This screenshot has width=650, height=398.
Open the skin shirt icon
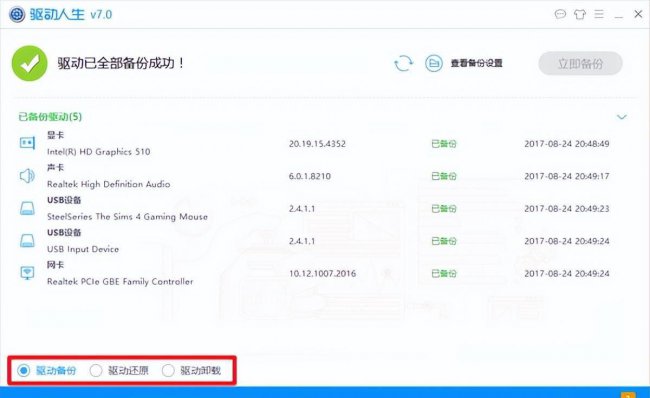pyautogui.click(x=580, y=15)
